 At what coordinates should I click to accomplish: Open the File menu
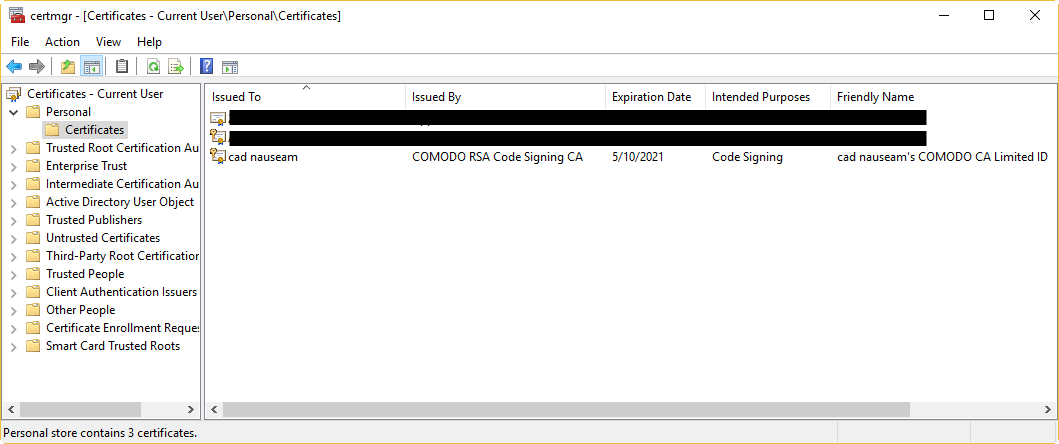(x=20, y=42)
